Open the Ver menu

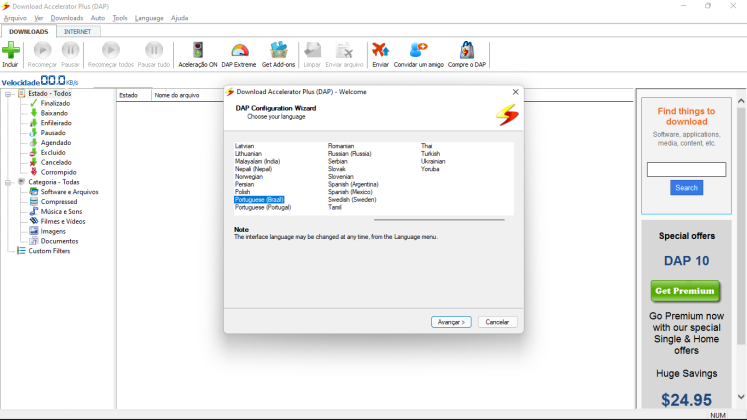39,18
